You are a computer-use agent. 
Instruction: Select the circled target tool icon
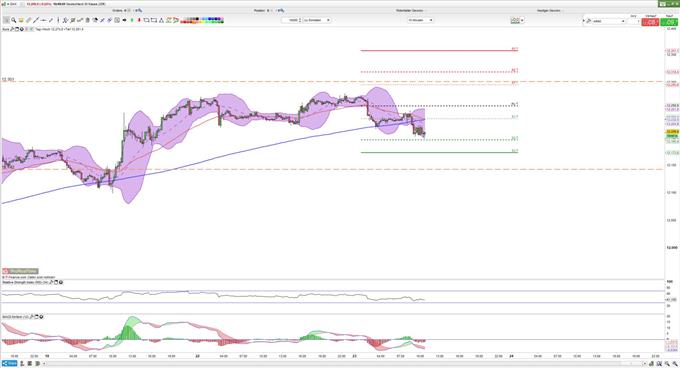117,20
